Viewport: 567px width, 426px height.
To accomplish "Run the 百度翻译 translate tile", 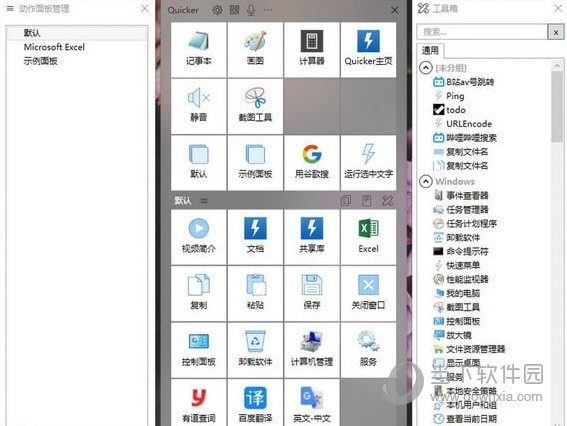I will [255, 402].
